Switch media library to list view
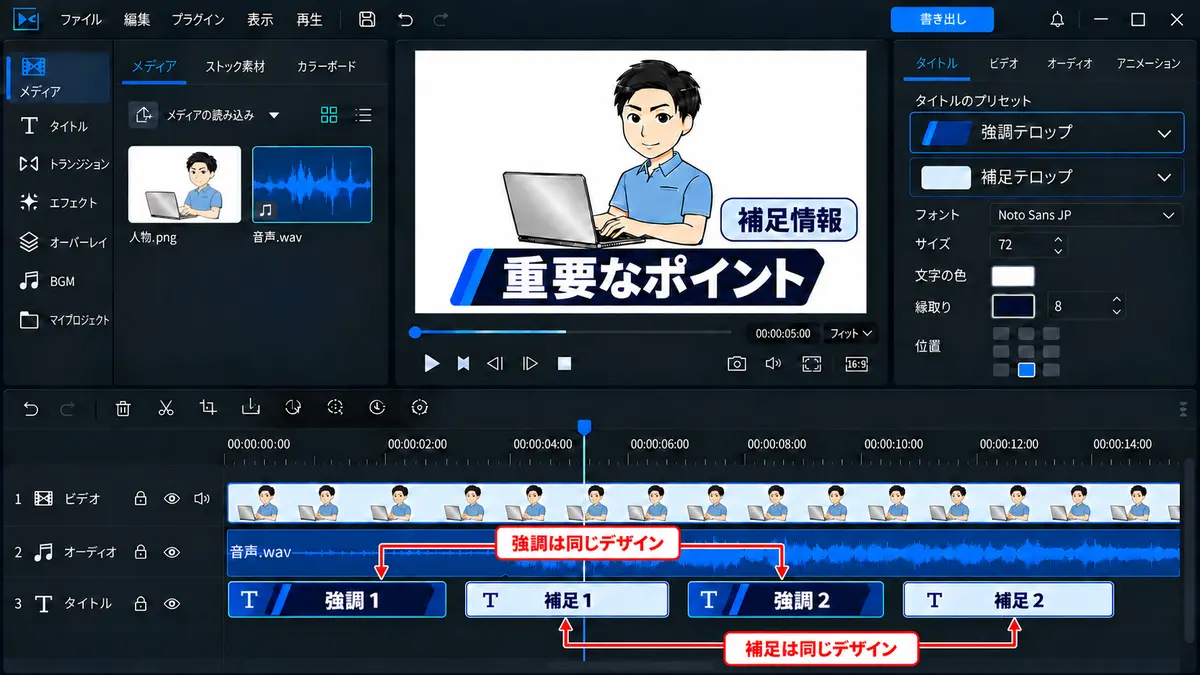 [x=364, y=115]
